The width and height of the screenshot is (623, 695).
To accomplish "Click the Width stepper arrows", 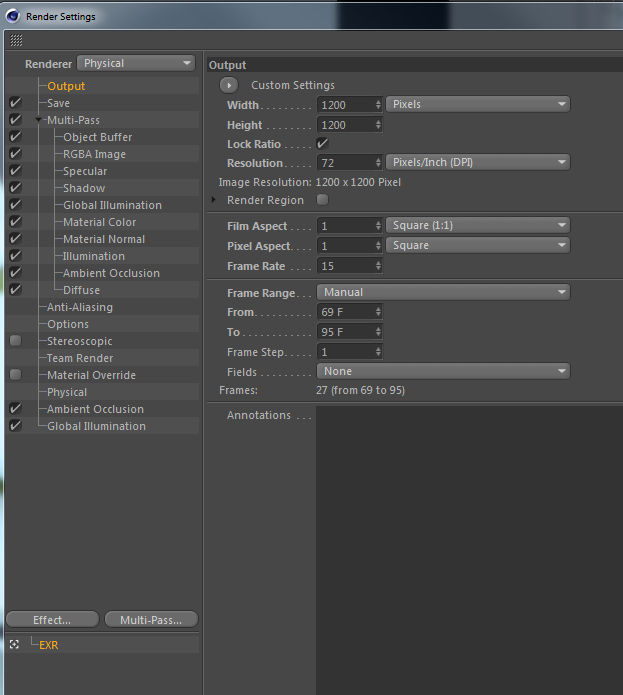I will coord(378,105).
